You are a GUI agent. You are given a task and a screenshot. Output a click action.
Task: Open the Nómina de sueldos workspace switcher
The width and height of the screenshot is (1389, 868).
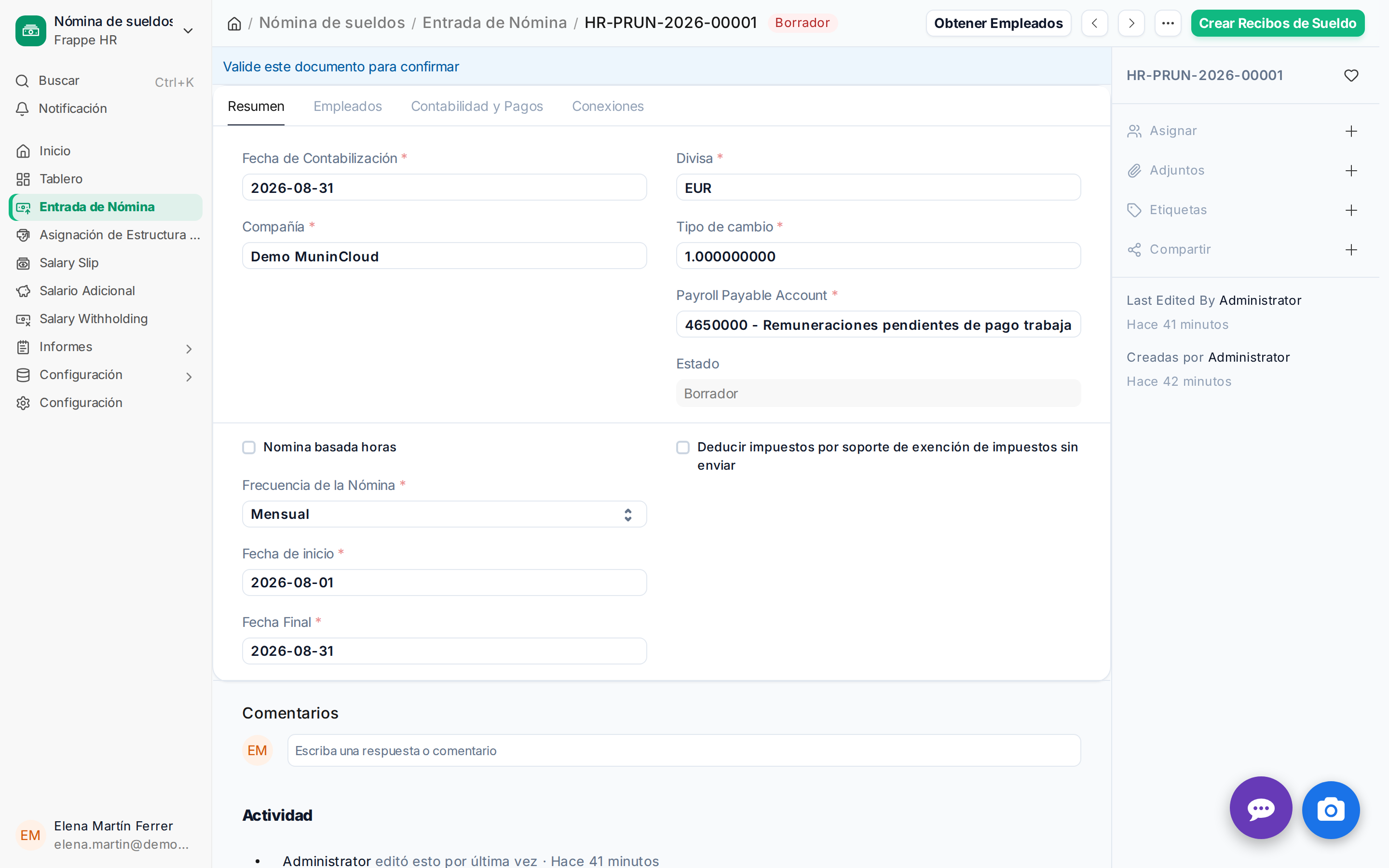pos(106,30)
